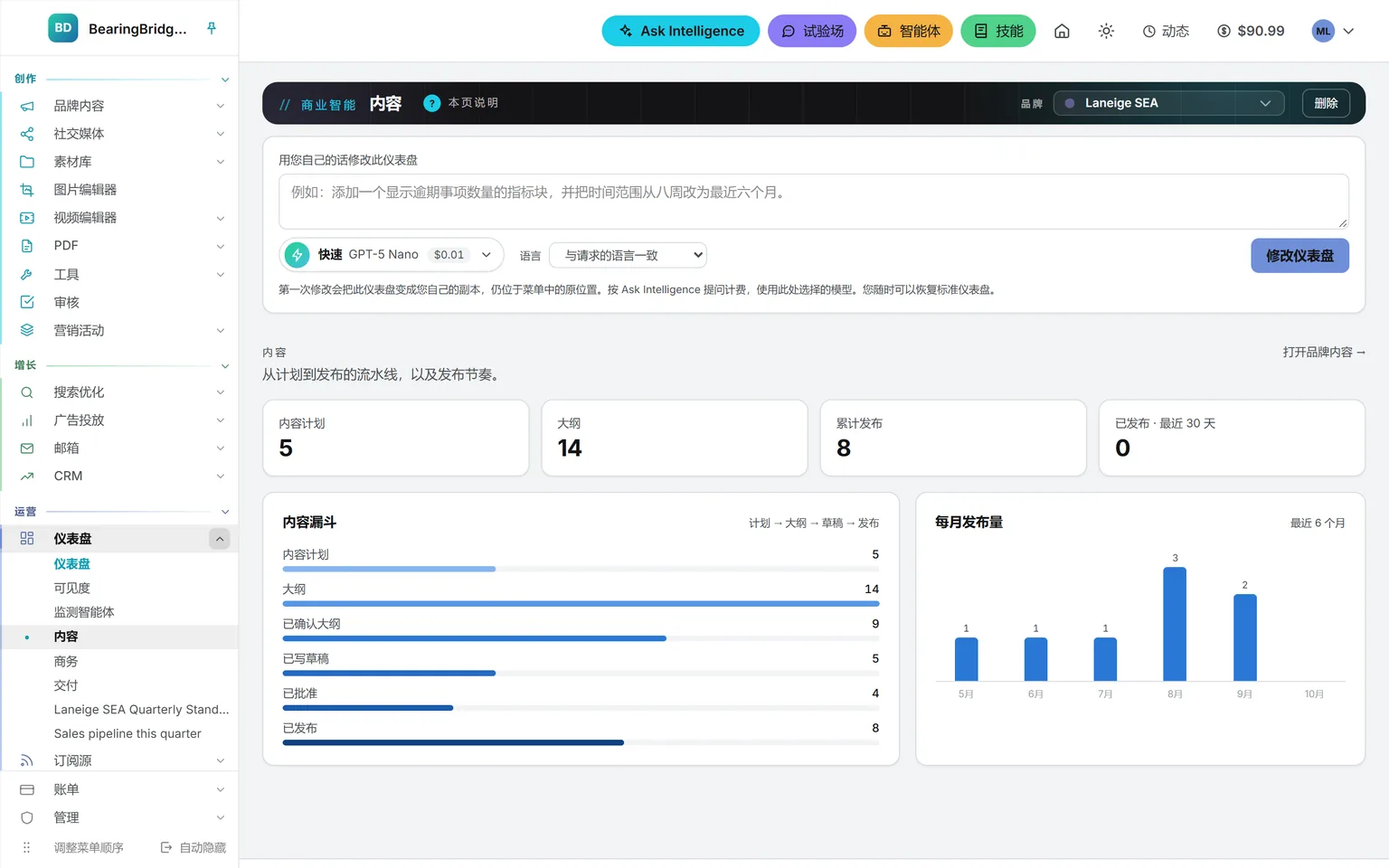Go to home via the house icon
Viewport: 1389px width, 868px height.
point(1062,31)
